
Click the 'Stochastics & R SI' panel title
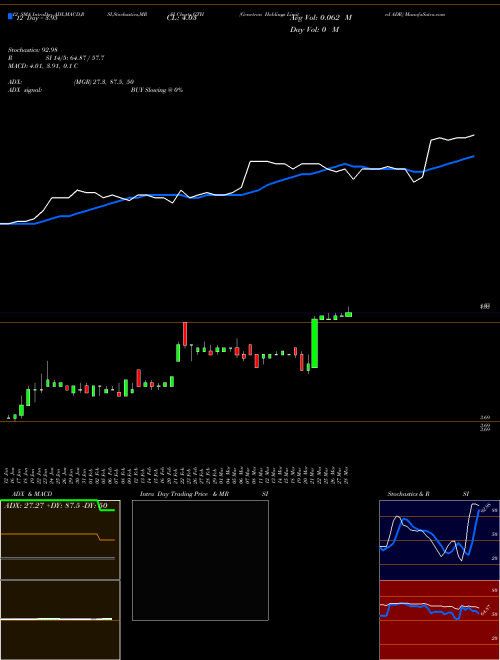tap(428, 494)
